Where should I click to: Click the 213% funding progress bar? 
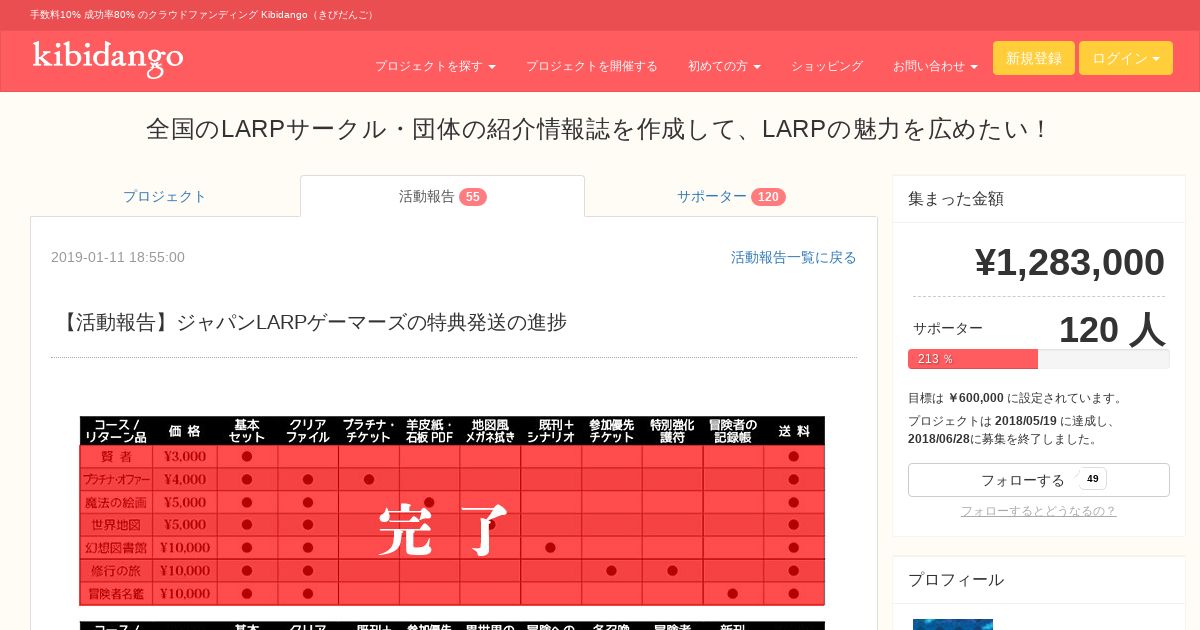point(1039,359)
